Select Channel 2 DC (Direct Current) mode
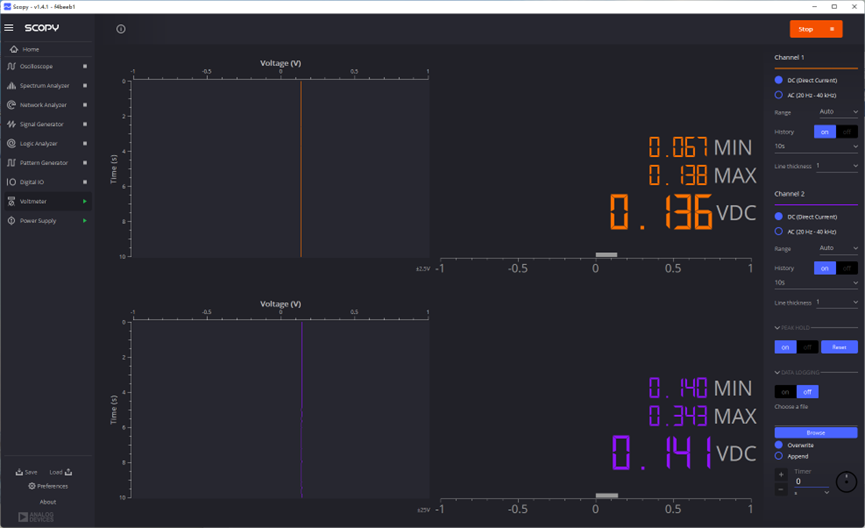The image size is (865, 528). point(778,216)
